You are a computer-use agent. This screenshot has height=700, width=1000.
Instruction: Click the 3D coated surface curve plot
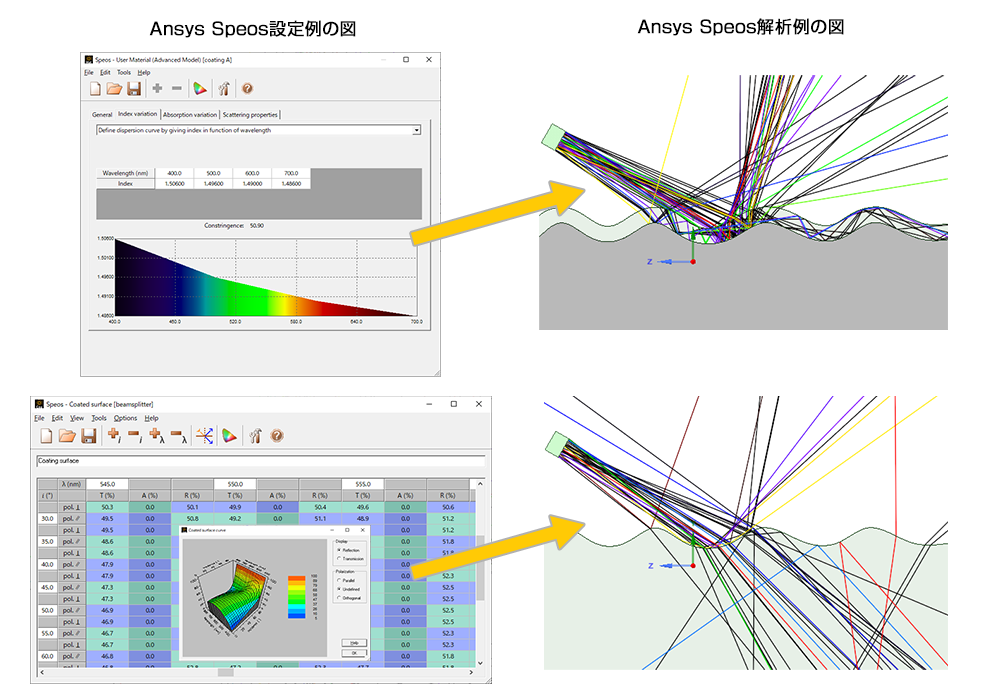coord(231,596)
